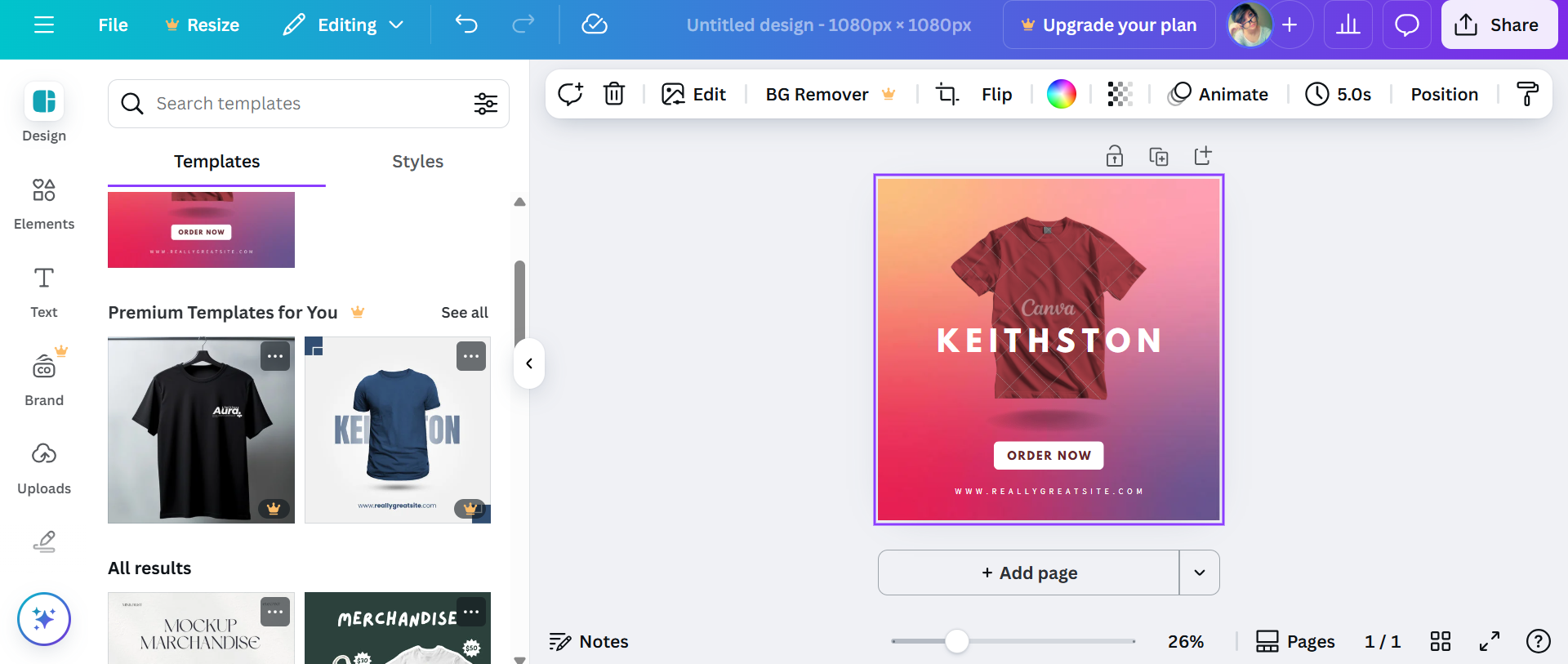Open the Design sidebar panel
Viewport: 1568px width, 664px height.
[44, 114]
